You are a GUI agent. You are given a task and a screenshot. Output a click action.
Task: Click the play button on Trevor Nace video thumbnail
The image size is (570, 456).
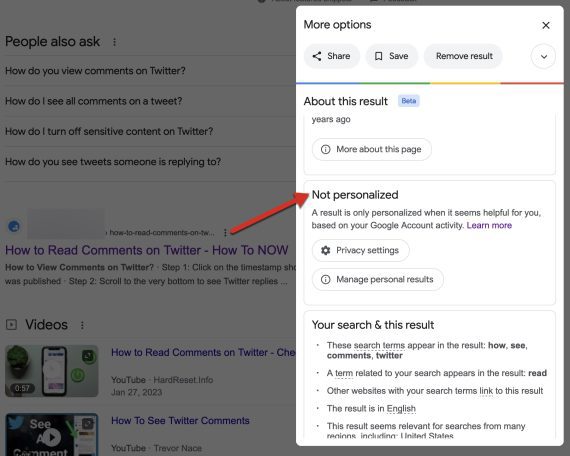52,437
